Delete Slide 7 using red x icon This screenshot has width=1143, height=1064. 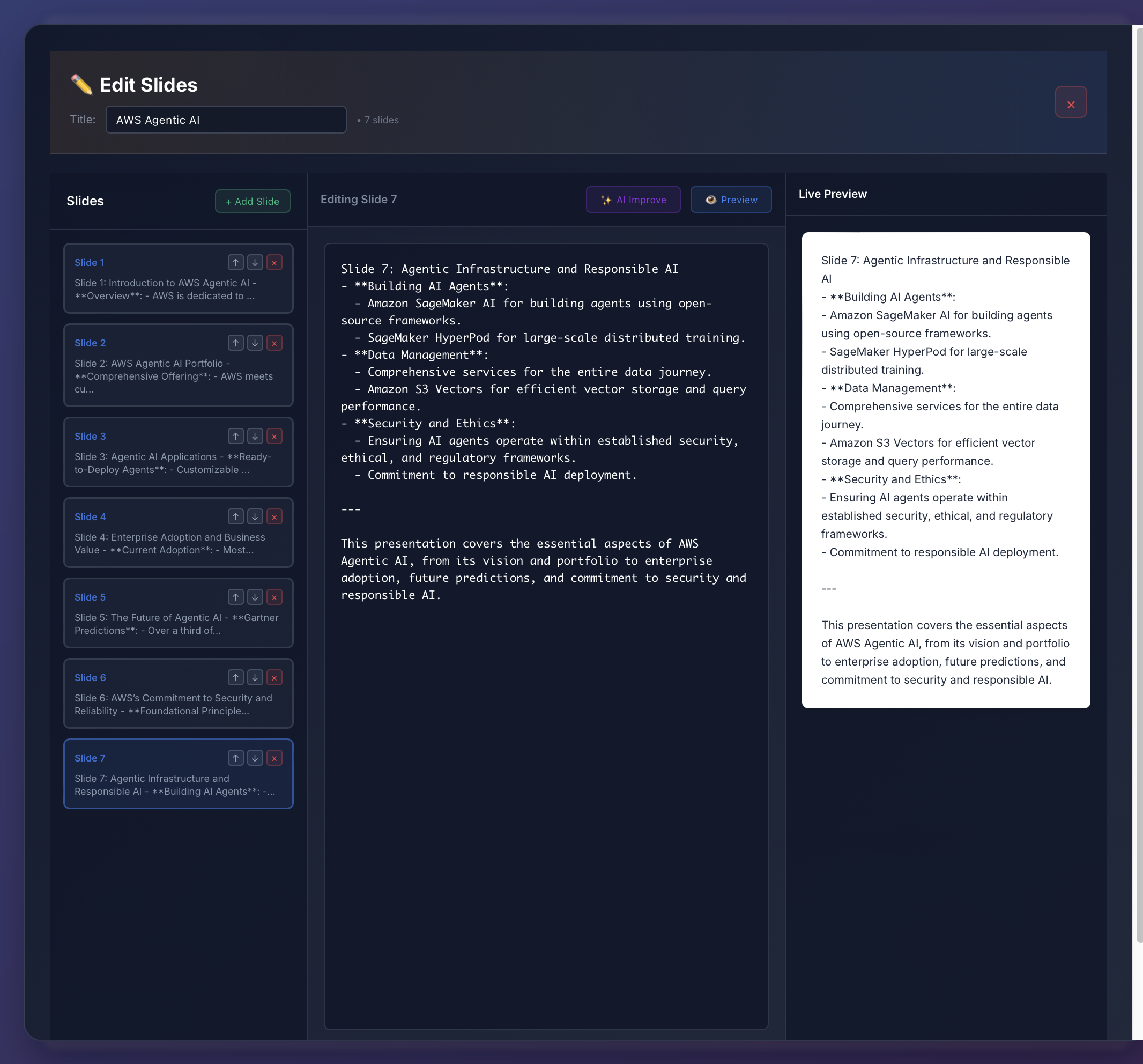coord(274,759)
